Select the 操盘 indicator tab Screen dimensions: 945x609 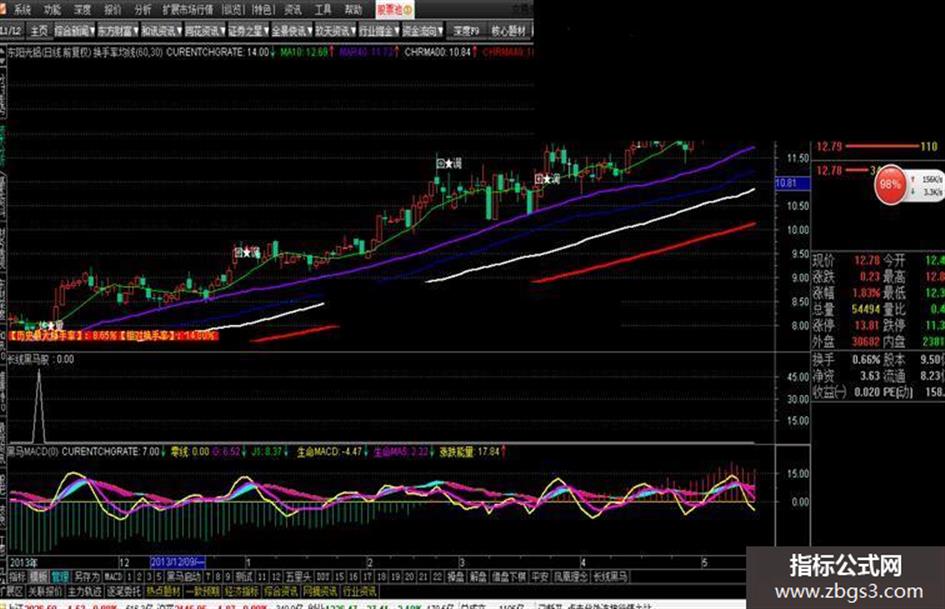(x=456, y=576)
